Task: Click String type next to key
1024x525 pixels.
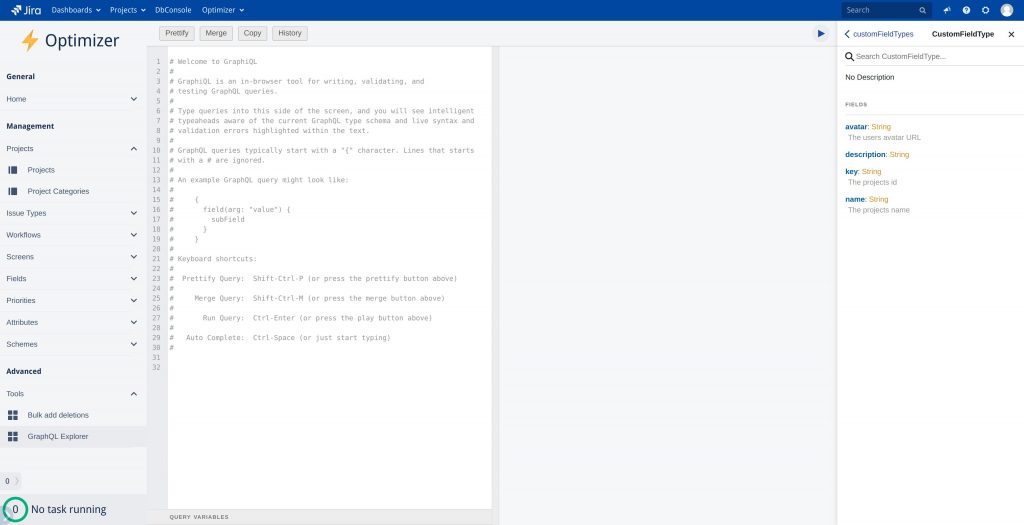Action: tap(872, 172)
